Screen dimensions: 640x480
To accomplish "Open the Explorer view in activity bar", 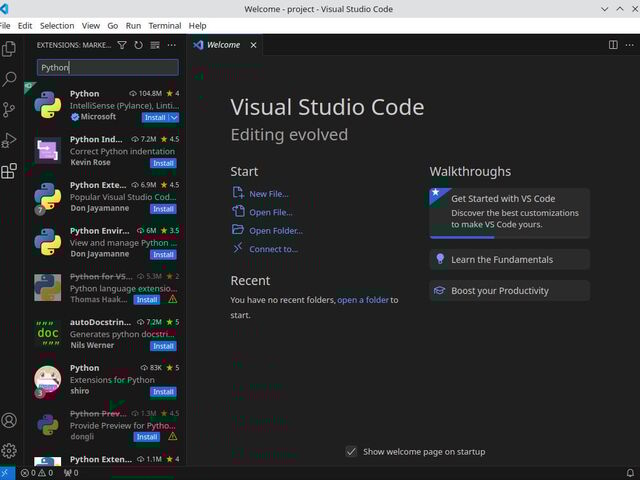I will 9,49.
